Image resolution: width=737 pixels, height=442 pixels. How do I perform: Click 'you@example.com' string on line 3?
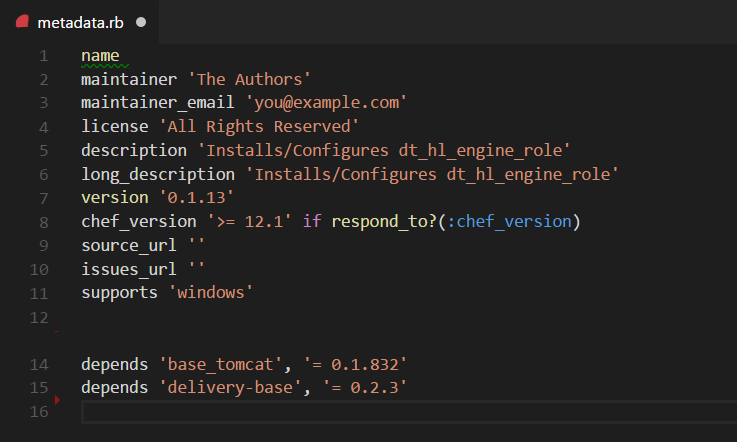[326, 103]
